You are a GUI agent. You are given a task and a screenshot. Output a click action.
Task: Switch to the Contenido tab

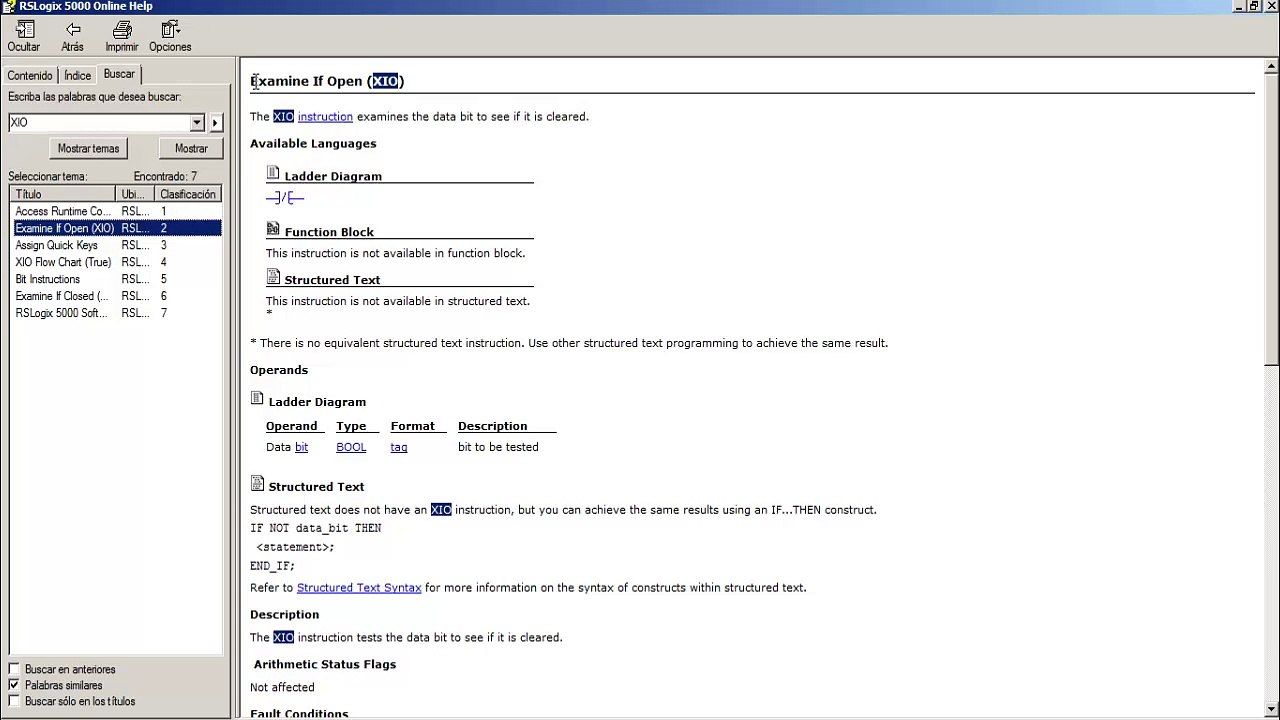point(30,76)
